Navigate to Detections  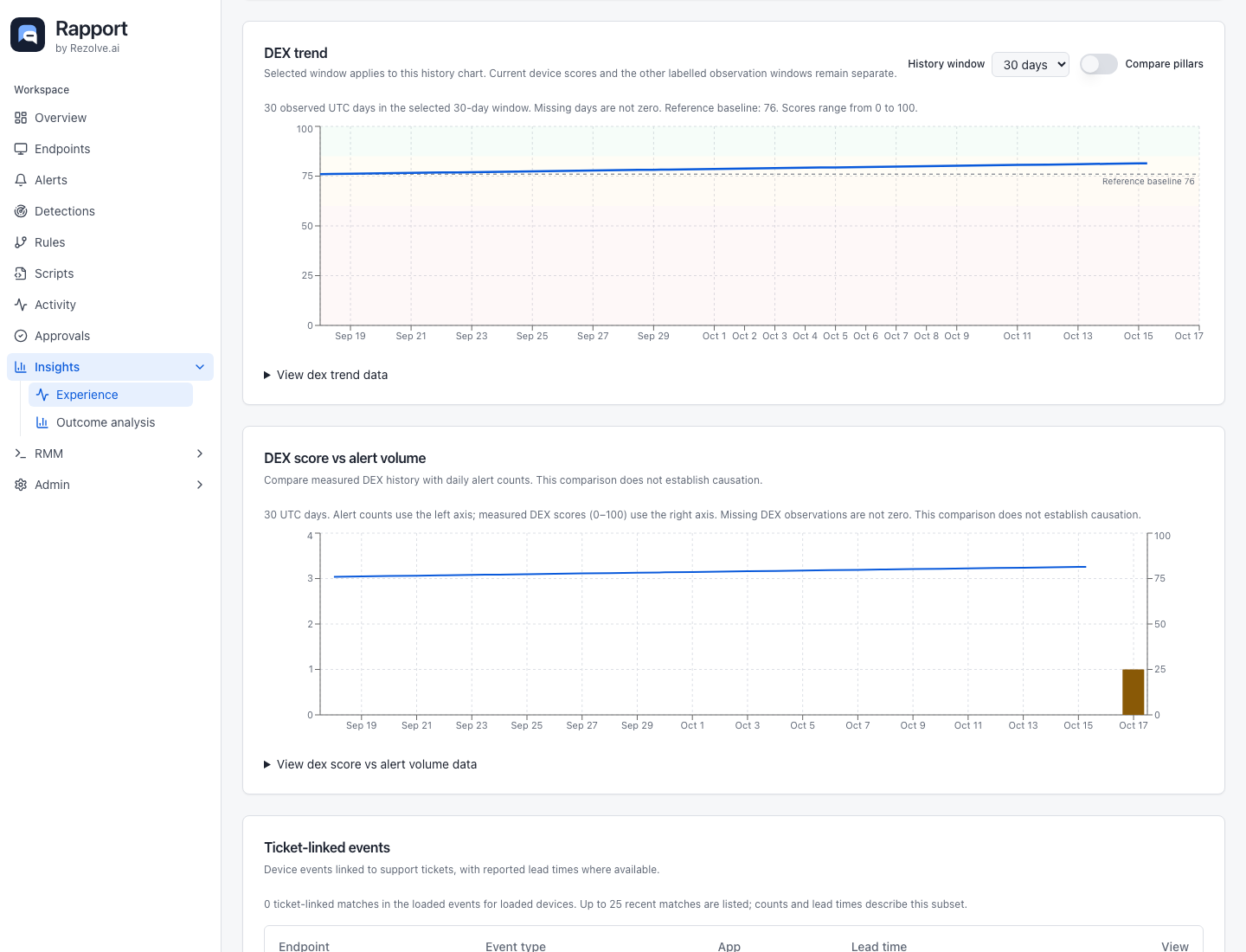[110, 211]
